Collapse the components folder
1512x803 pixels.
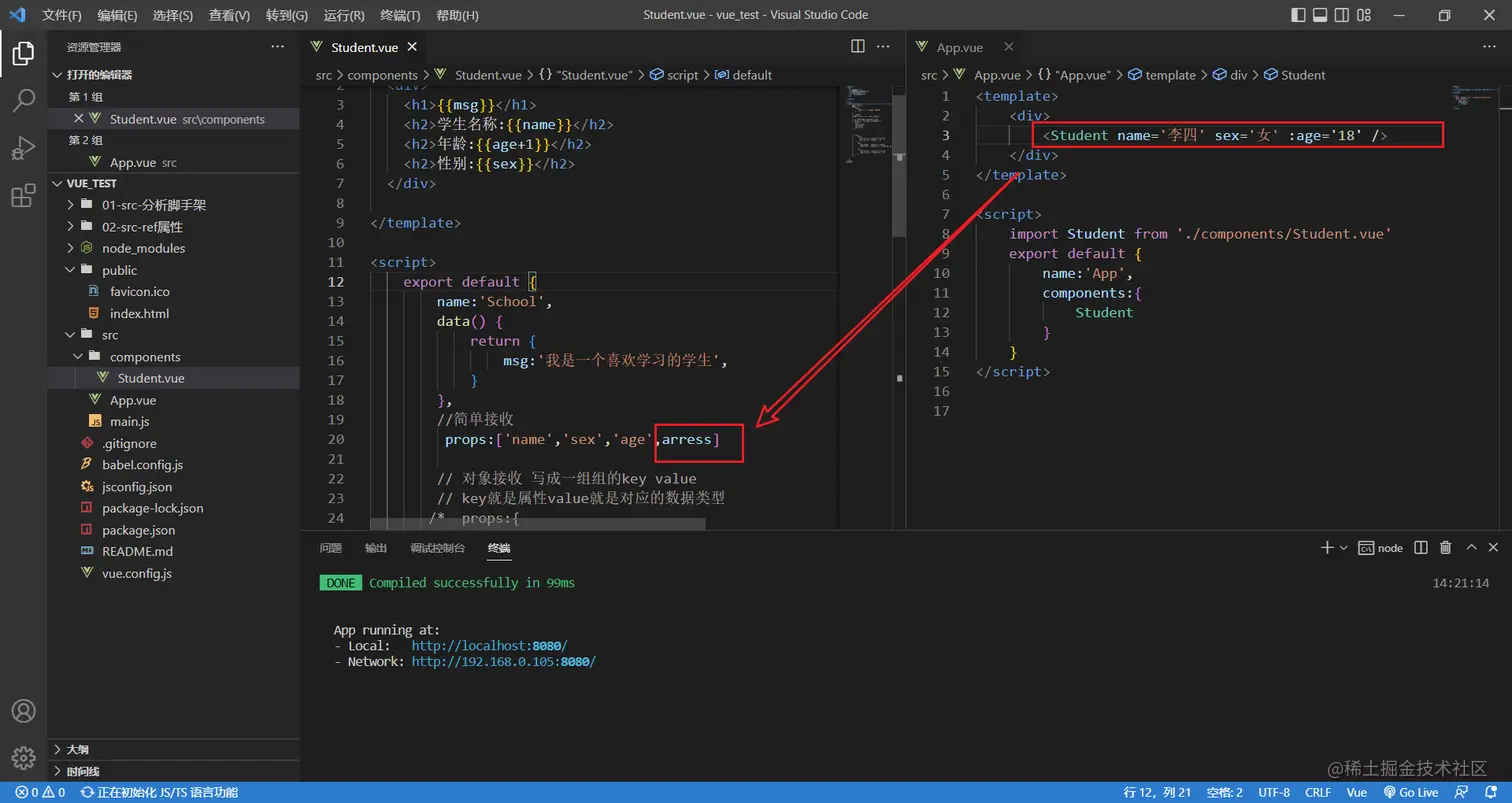(79, 357)
